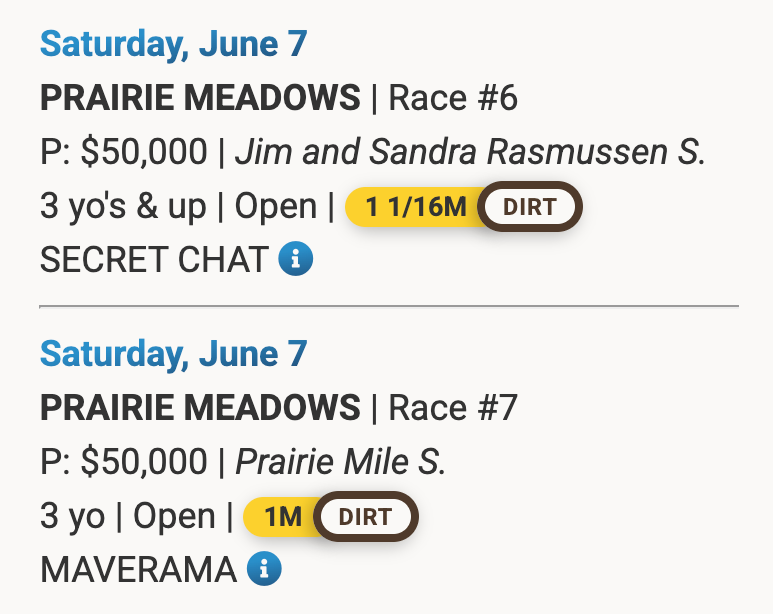Select DIRT badge in Race #6

tap(530, 207)
